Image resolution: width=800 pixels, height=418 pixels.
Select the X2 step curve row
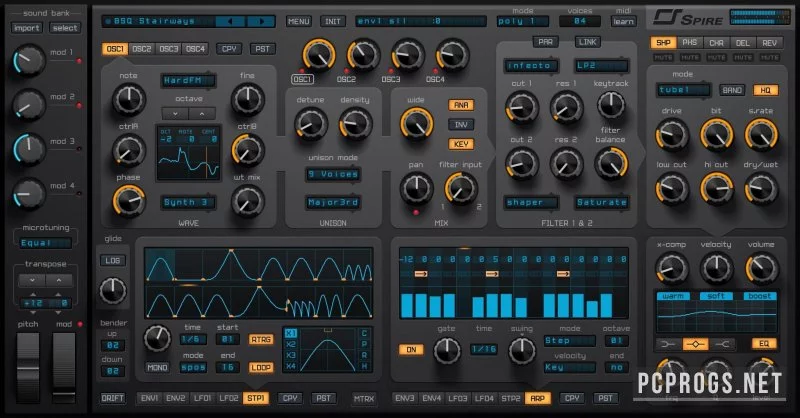click(290, 344)
